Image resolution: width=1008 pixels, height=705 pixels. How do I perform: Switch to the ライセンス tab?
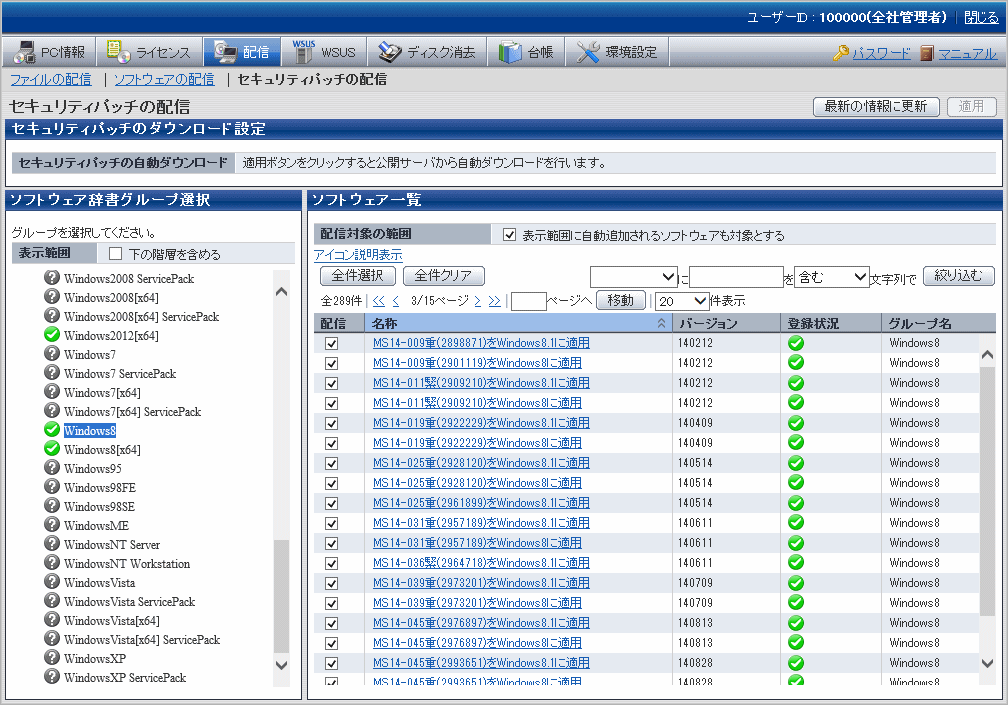[x=148, y=52]
